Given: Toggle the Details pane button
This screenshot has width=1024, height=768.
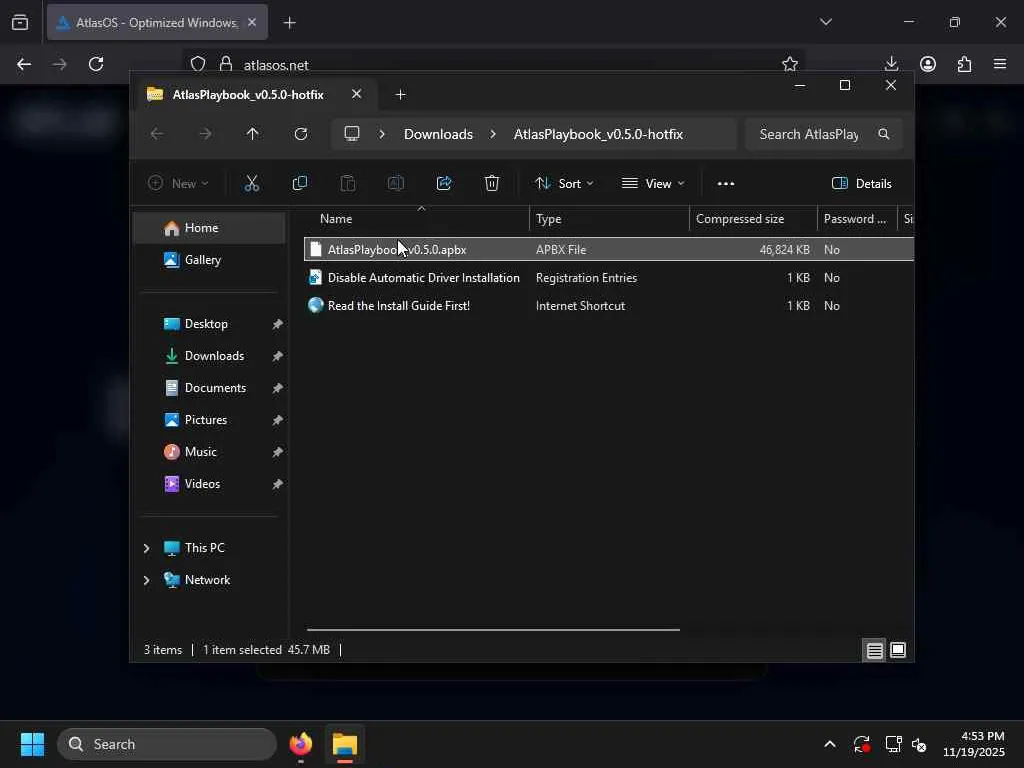Looking at the screenshot, I should point(861,184).
